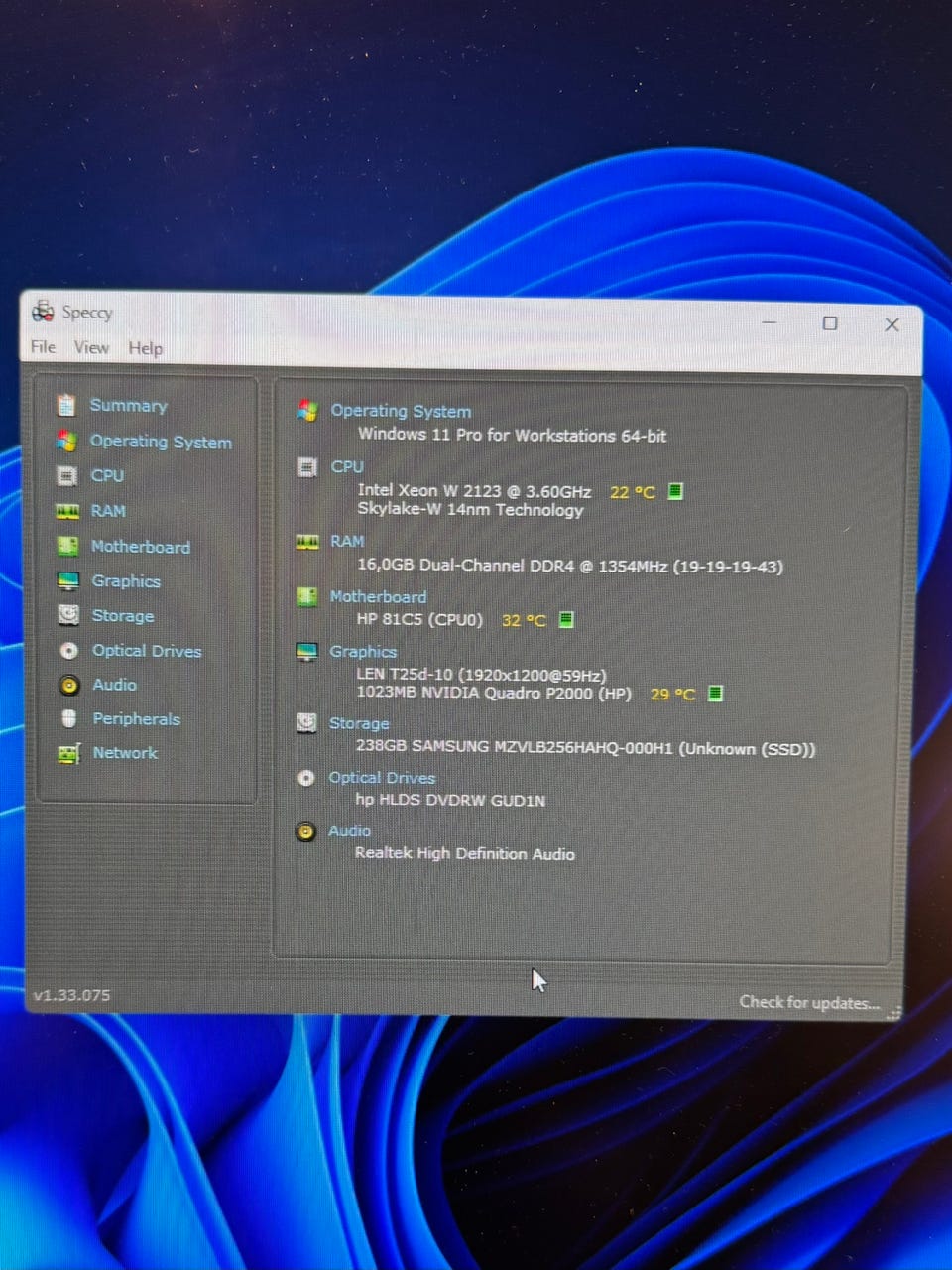
Task: Click the Operating System Windows flag sidebar icon
Action: click(66, 441)
